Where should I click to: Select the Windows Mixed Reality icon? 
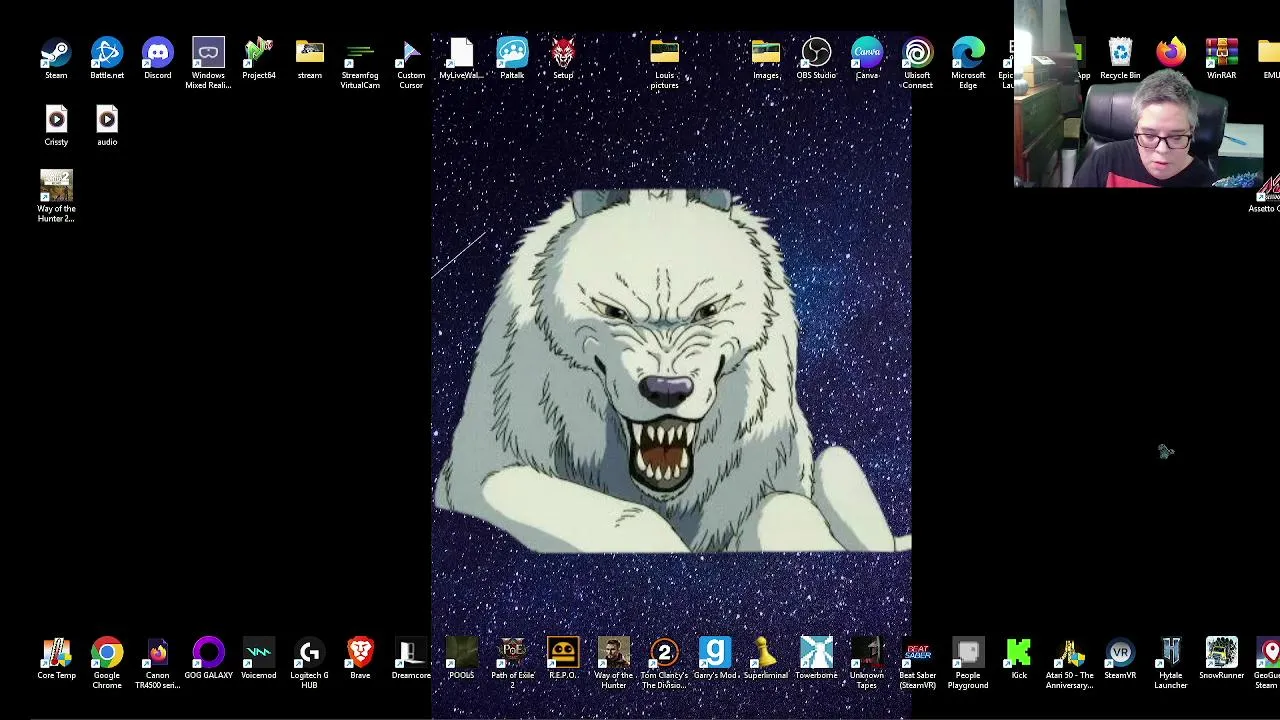(208, 53)
